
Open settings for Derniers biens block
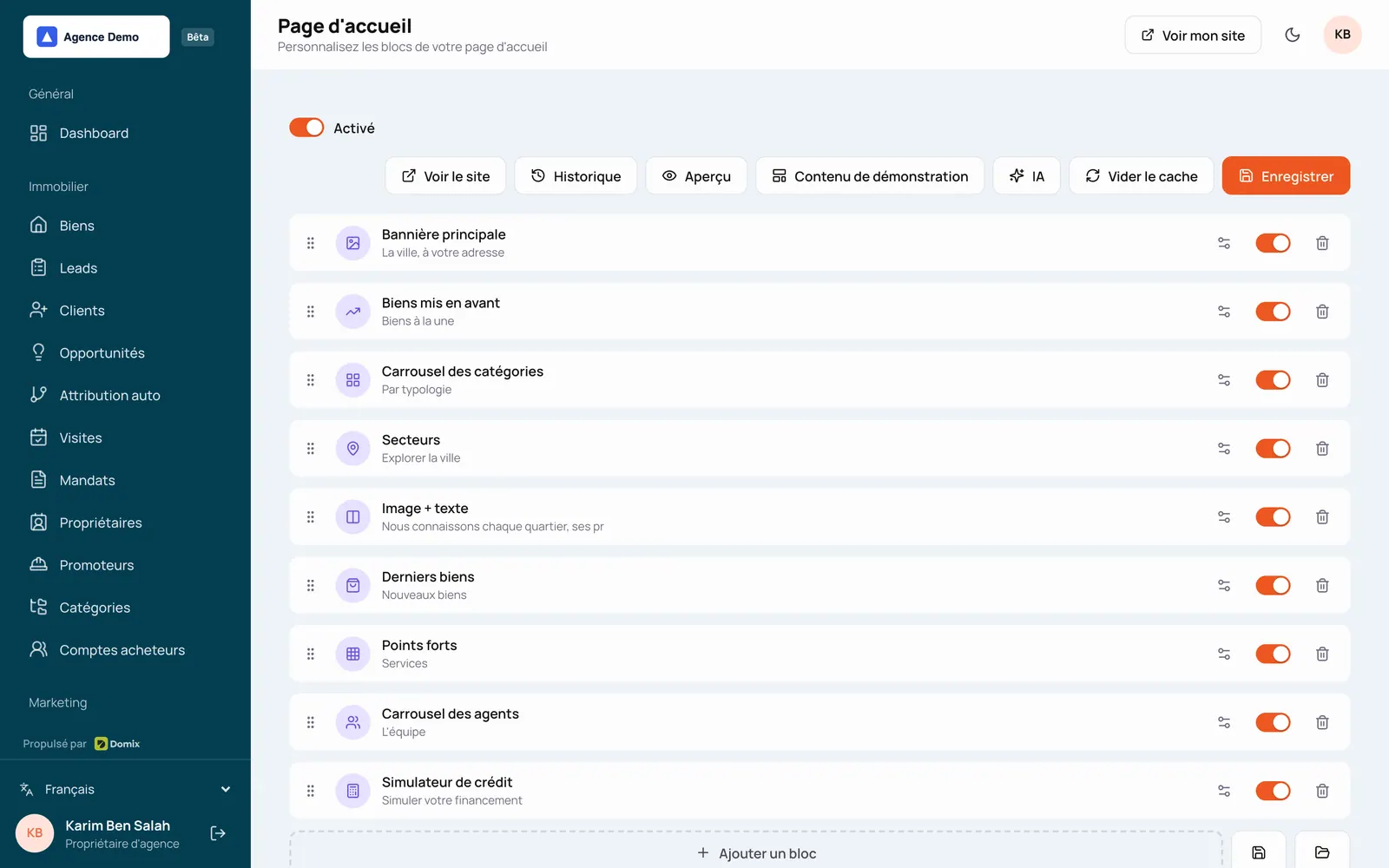pyautogui.click(x=1224, y=586)
